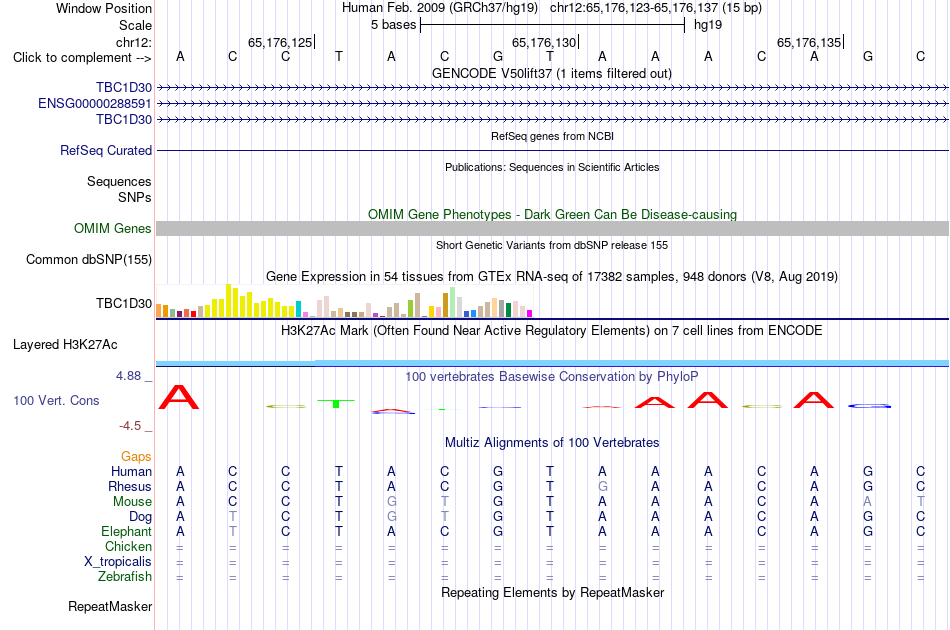The height and width of the screenshot is (630, 950).
Task: Click the 'Human Feb. 2009 (GRCh37/hg19)' title
Action: pyautogui.click(x=440, y=8)
